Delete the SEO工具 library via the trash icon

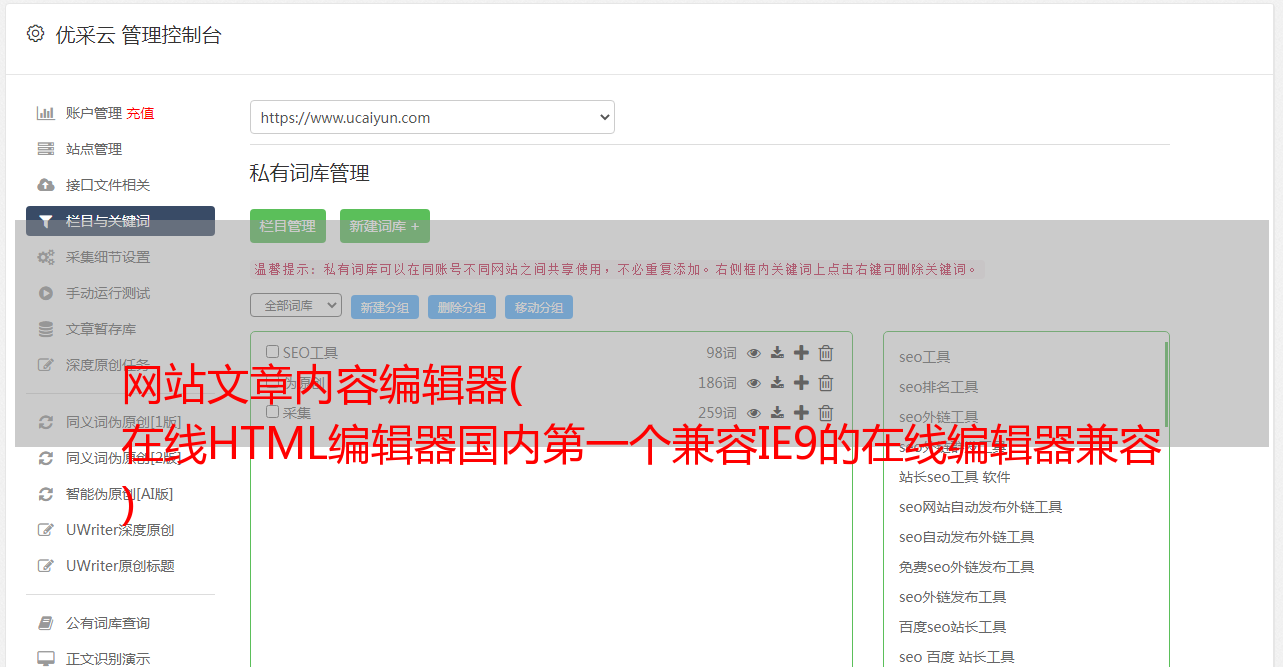point(826,353)
